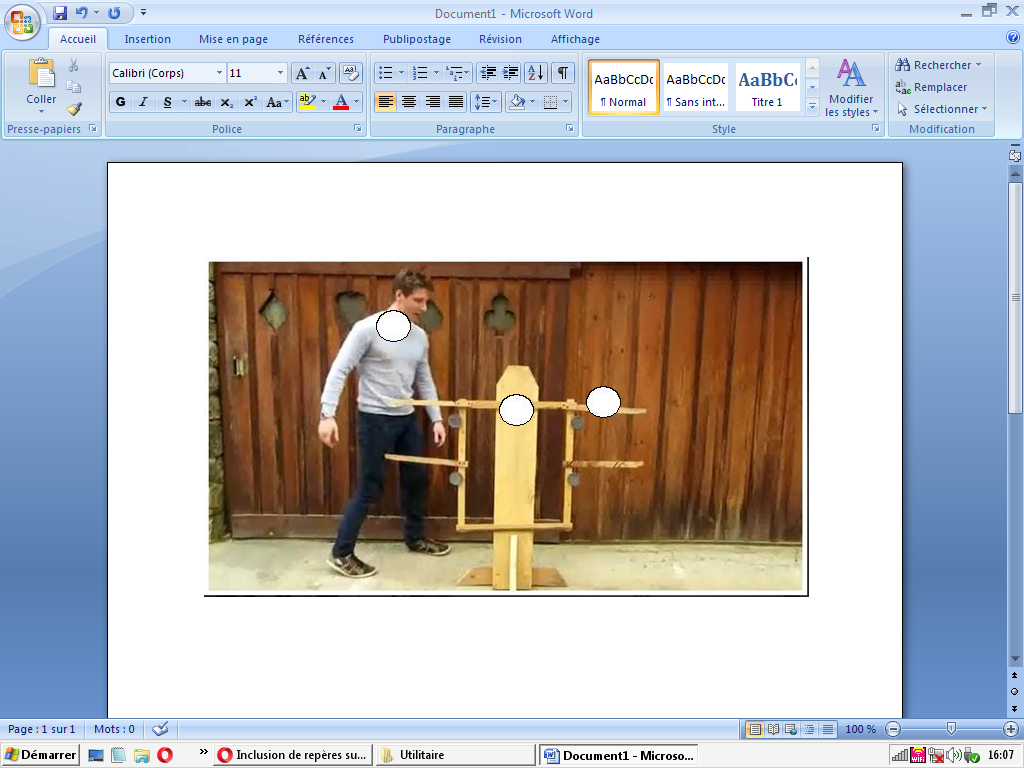The height and width of the screenshot is (768, 1024).
Task: Open the Rechercher dropdown arrow
Action: tap(978, 65)
